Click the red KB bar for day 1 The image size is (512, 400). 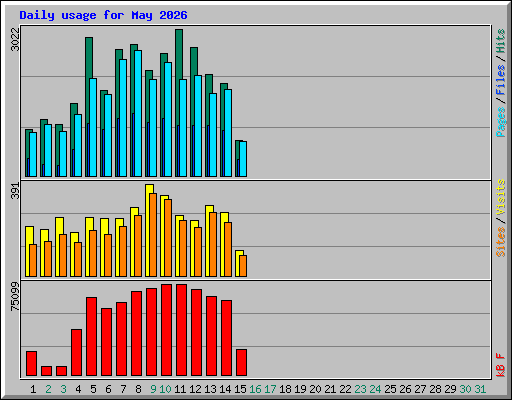point(31,363)
